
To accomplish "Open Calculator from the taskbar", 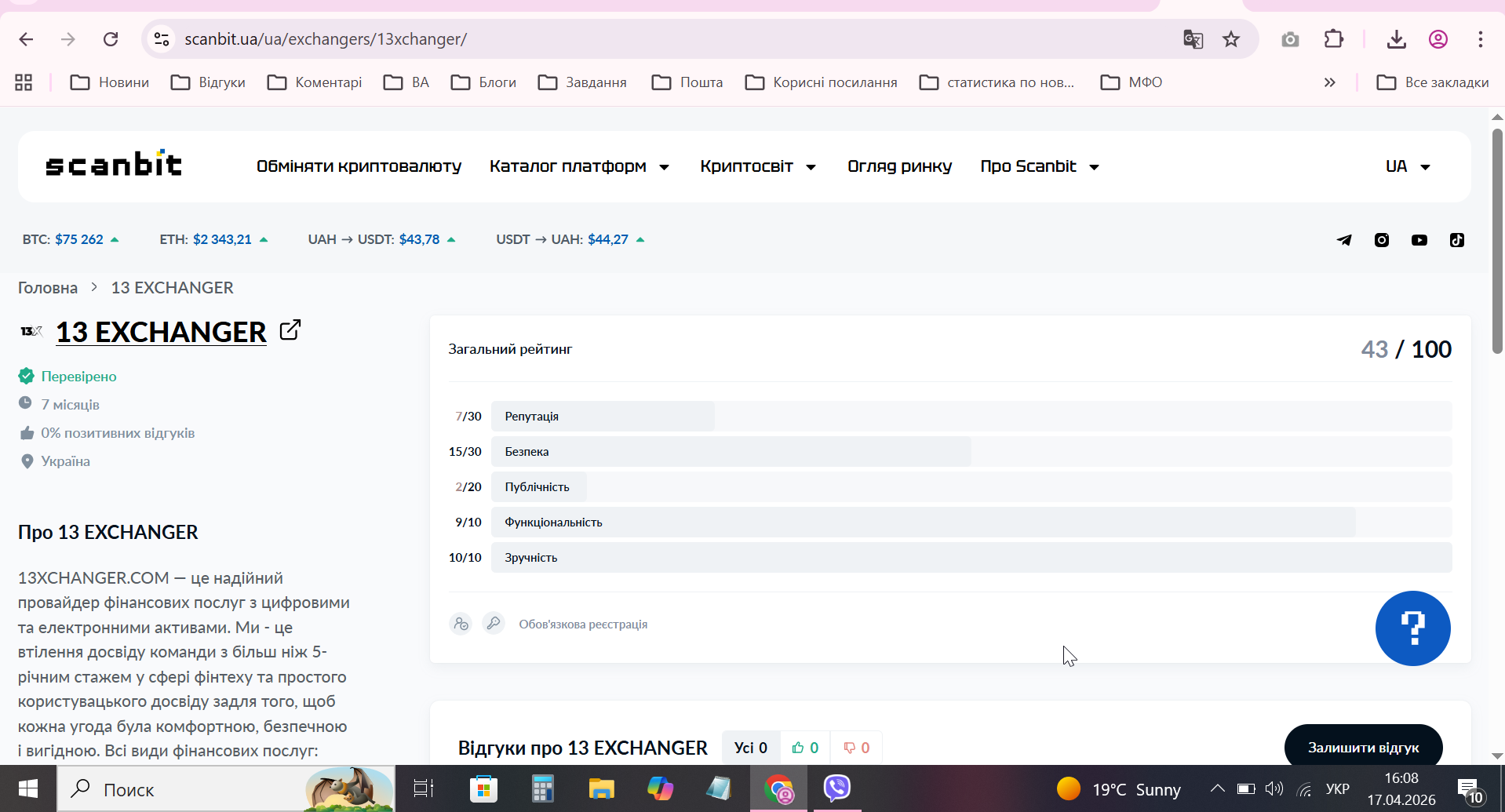I will (x=542, y=788).
